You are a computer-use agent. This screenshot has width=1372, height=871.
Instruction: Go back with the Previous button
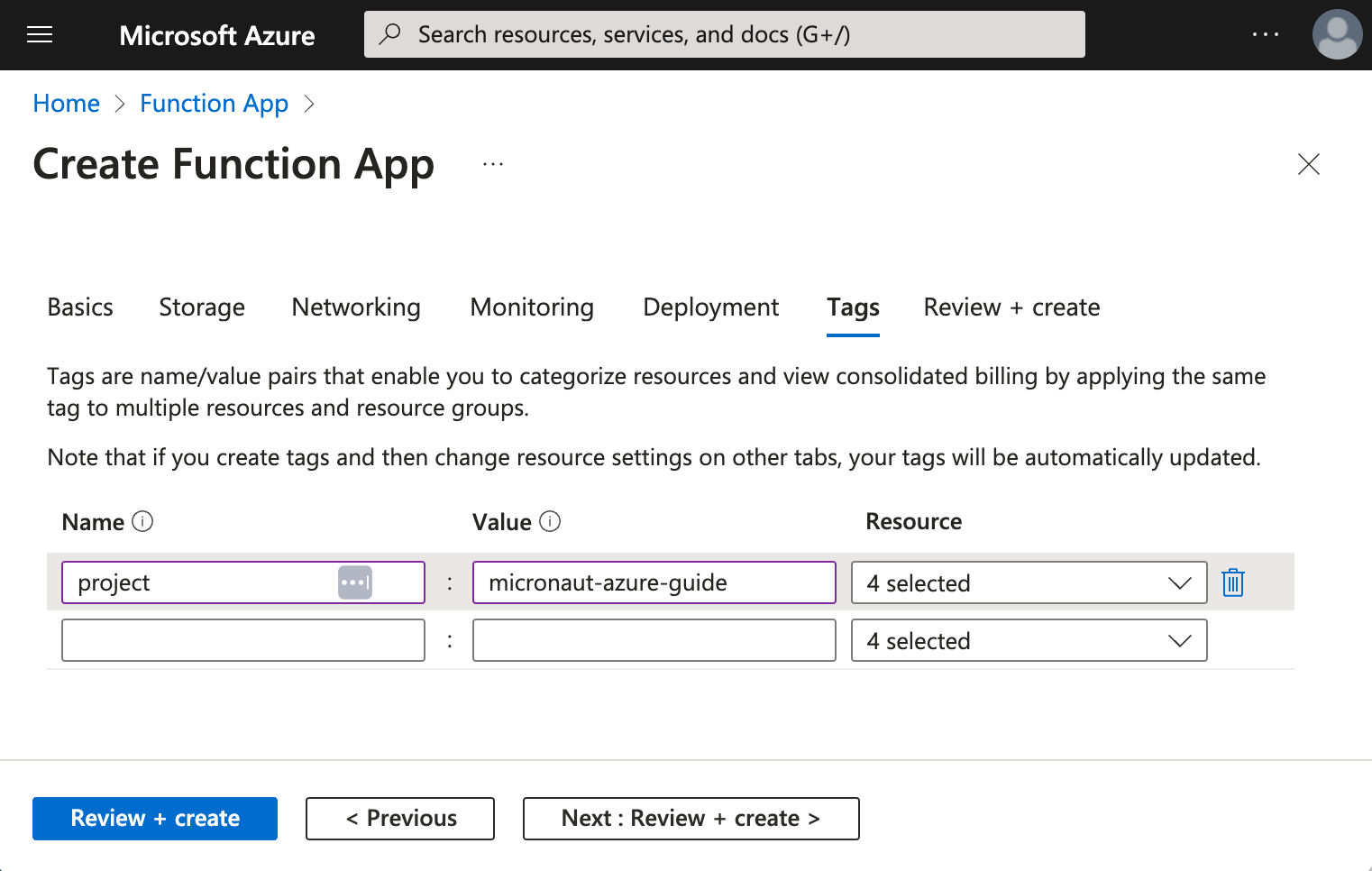400,819
